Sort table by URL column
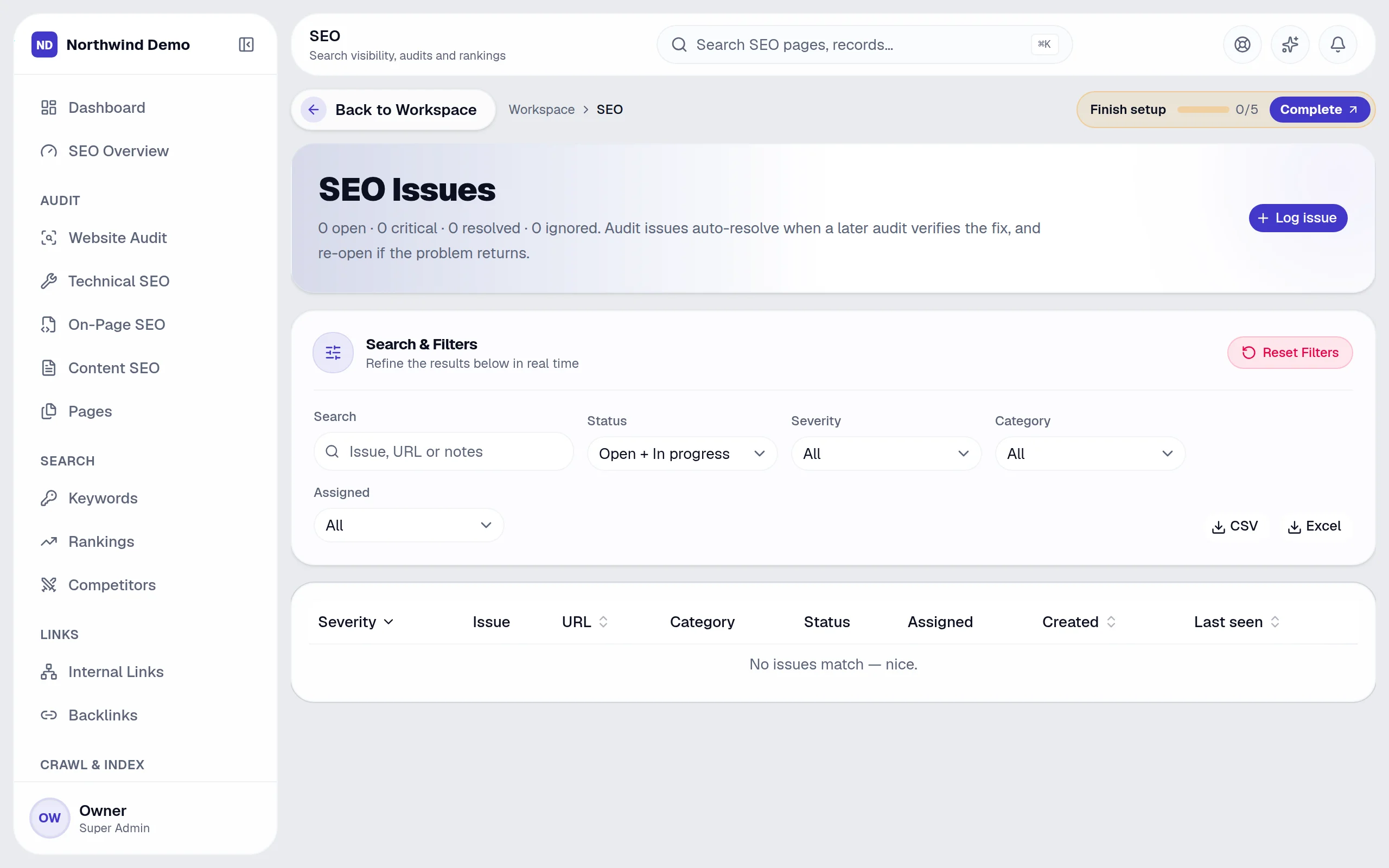Image resolution: width=1389 pixels, height=868 pixels. [585, 622]
